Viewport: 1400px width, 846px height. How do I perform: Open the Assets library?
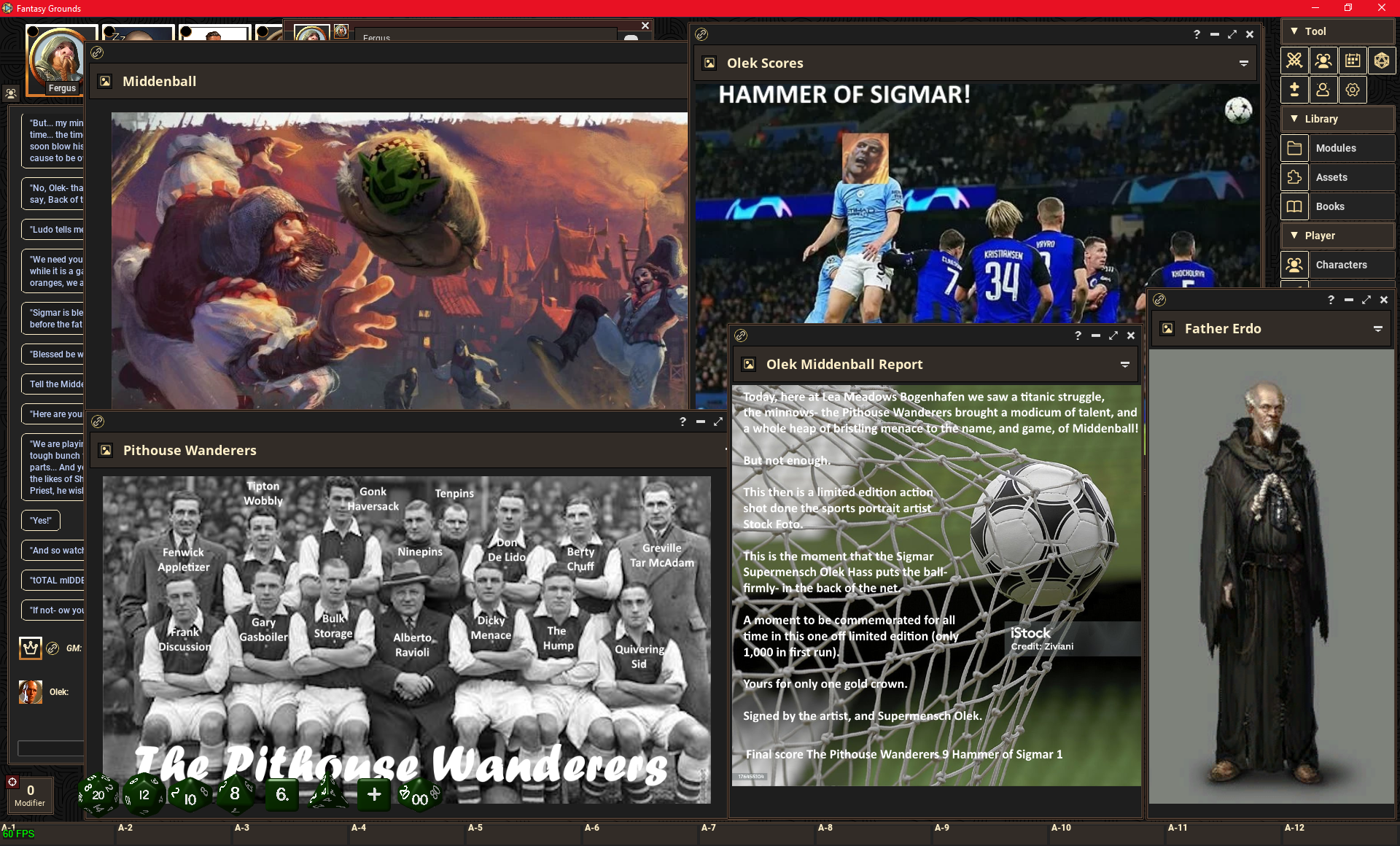1353,177
